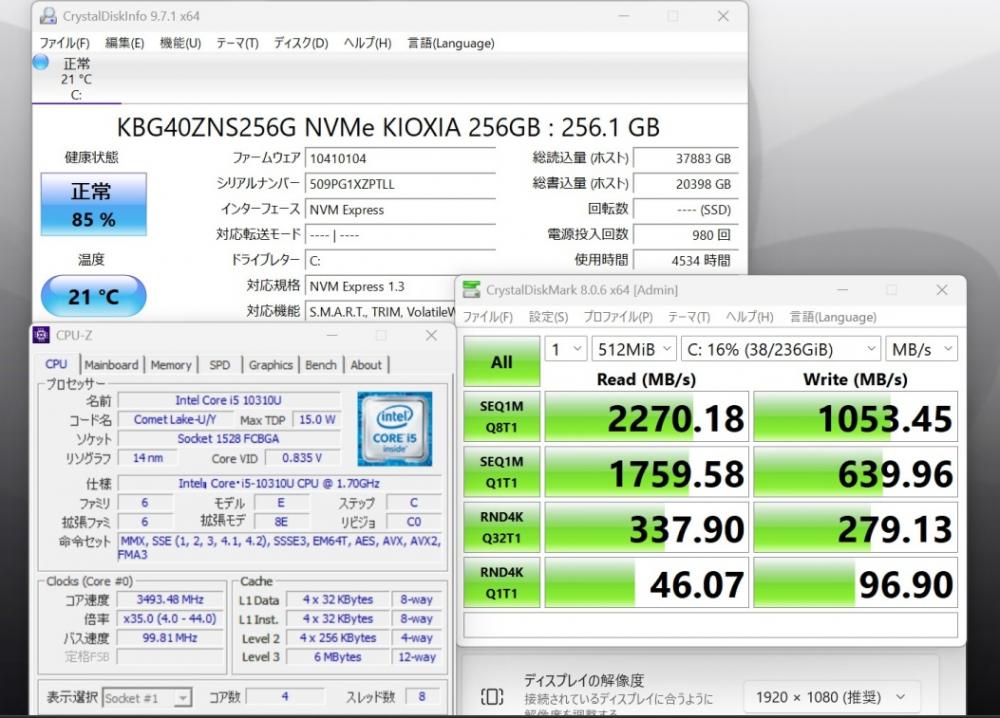This screenshot has width=1000, height=718.
Task: Click the empty comment field in CrystalDiskMark
Action: [x=710, y=625]
